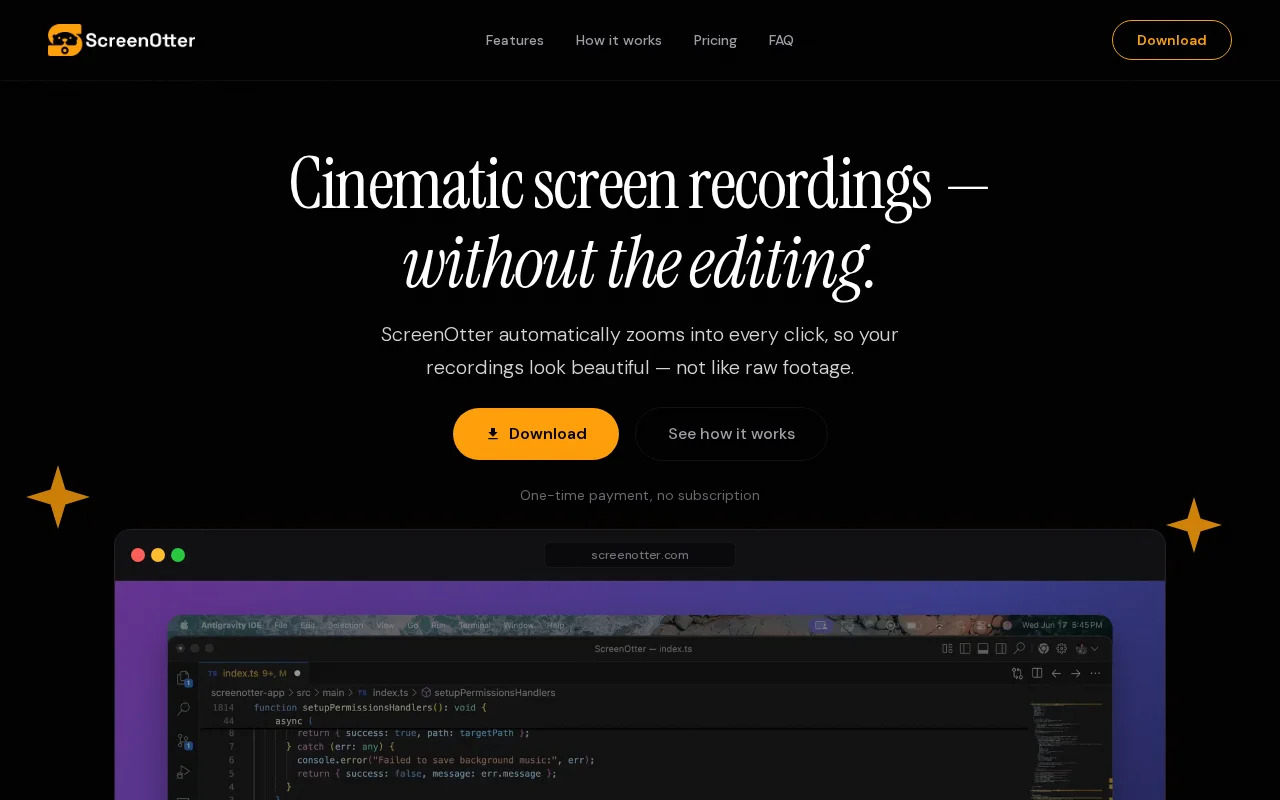Screen dimensions: 1280x800
Task: Click the screenotter.com address bar in mockup
Action: [x=640, y=555]
